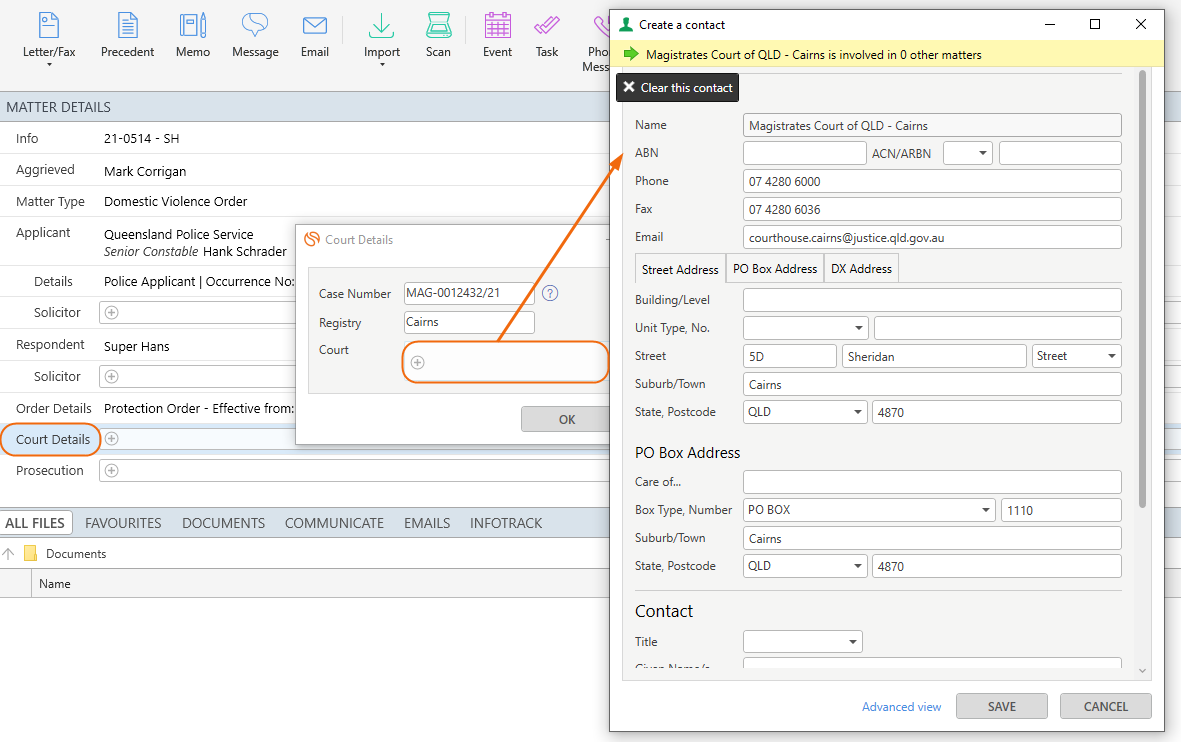Select the ALL FILES tab
Viewport: 1181px width, 742px height.
pyautogui.click(x=35, y=523)
